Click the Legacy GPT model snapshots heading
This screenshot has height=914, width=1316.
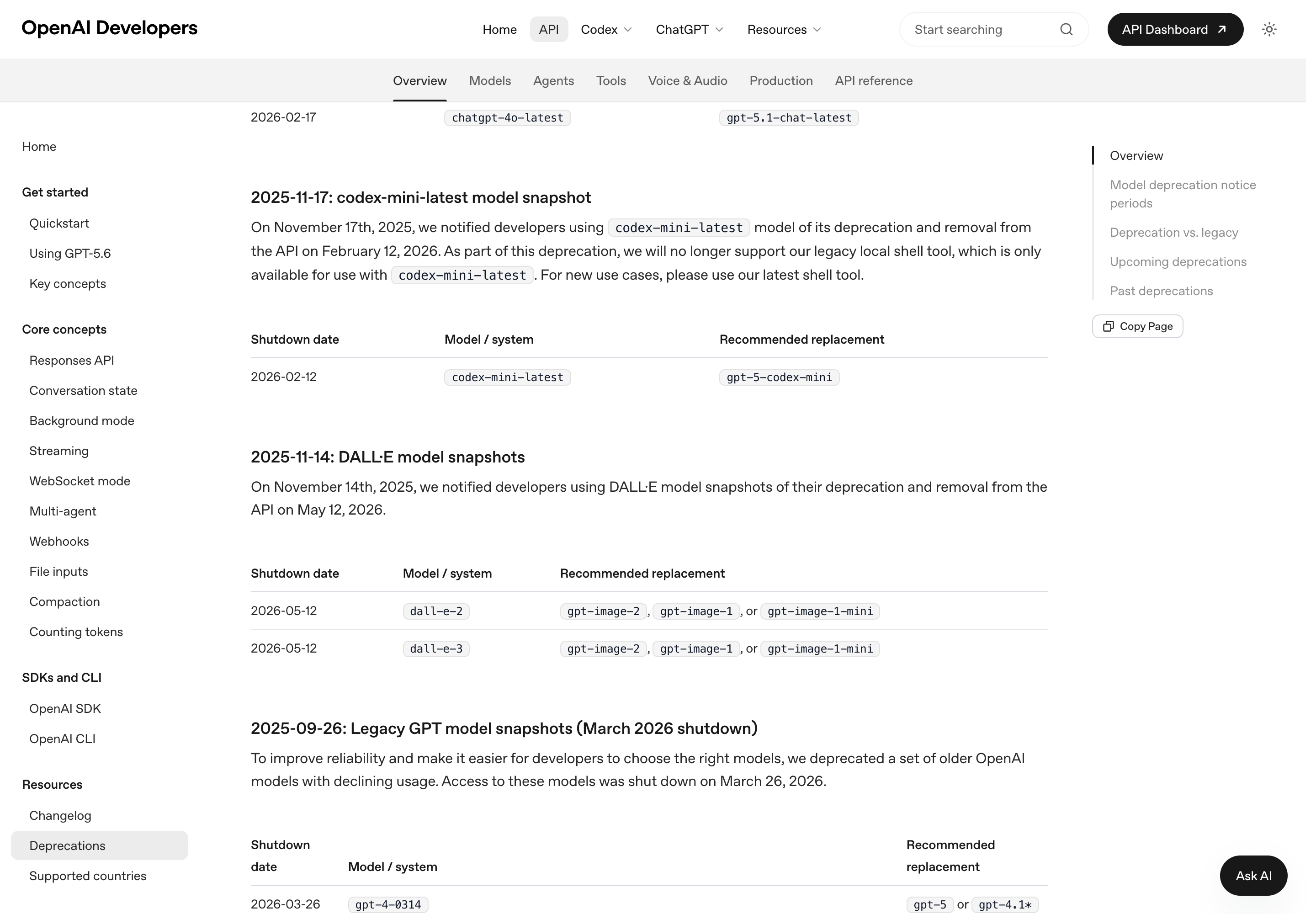[x=504, y=728]
